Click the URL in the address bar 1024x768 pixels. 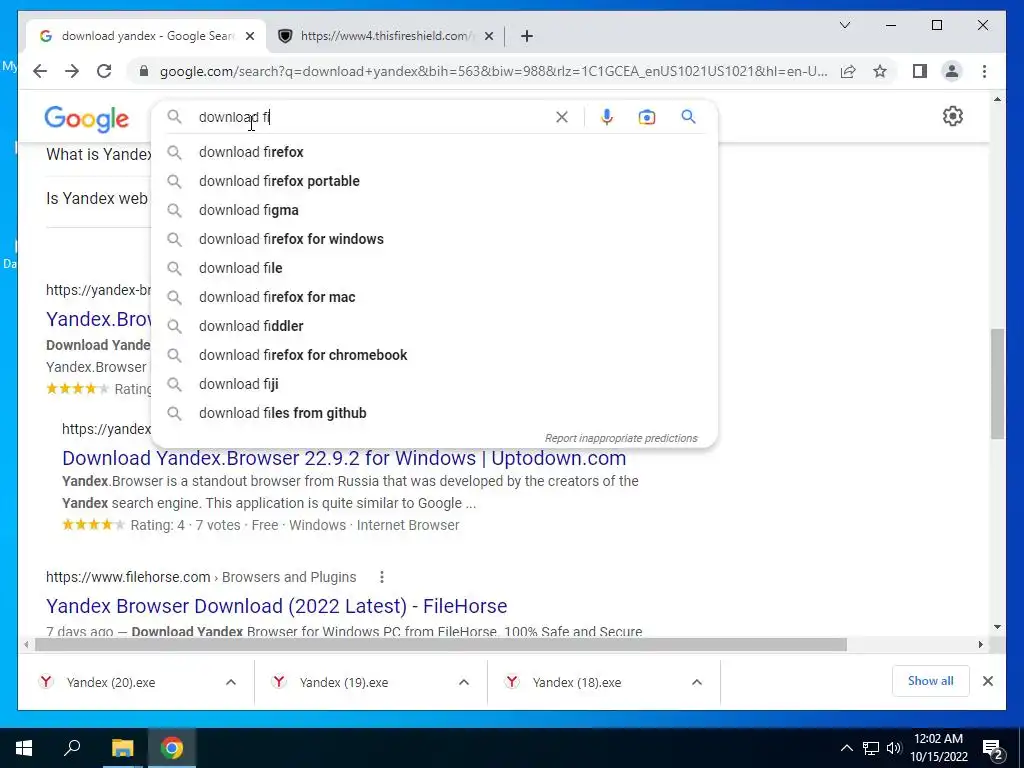[493, 71]
